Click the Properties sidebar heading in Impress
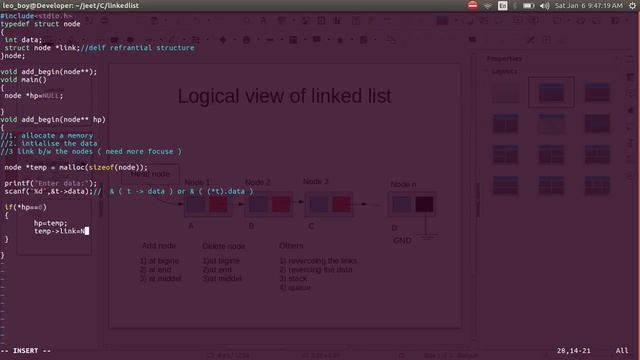 click(x=504, y=59)
